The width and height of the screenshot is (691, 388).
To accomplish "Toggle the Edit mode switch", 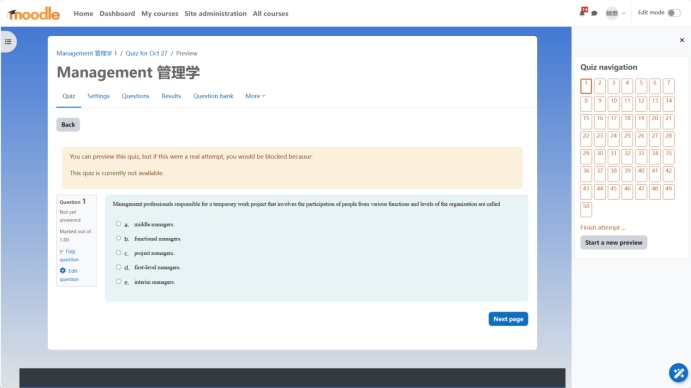I will point(674,13).
